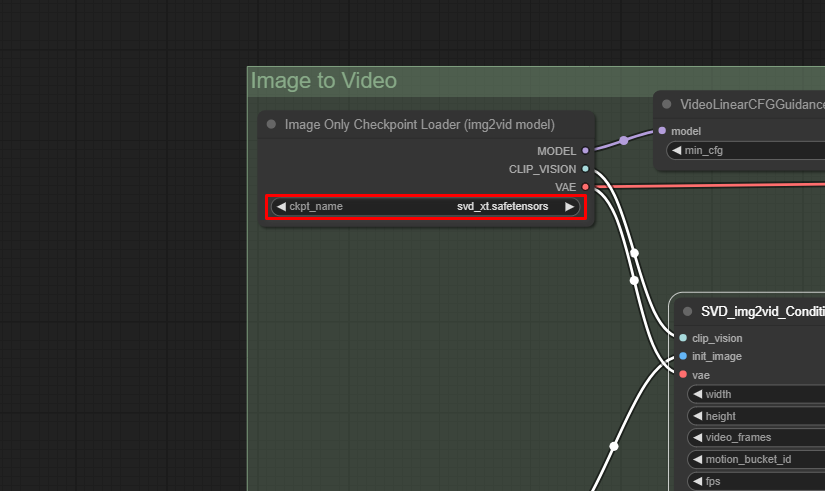This screenshot has width=825, height=491.
Task: Decrease the width value arrow
Action: [x=698, y=394]
